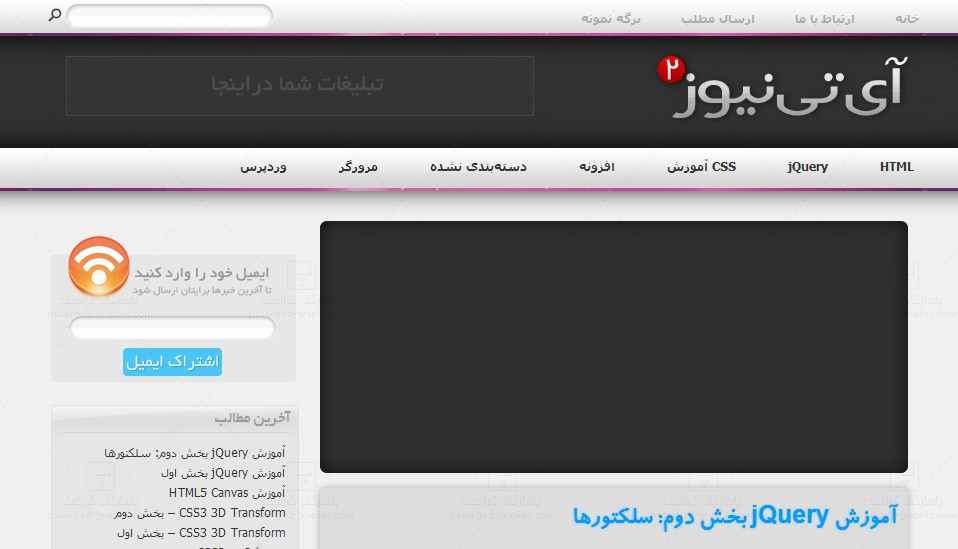This screenshot has height=549, width=958.
Task: Visit the برگه نمونه sample page
Action: click(611, 19)
